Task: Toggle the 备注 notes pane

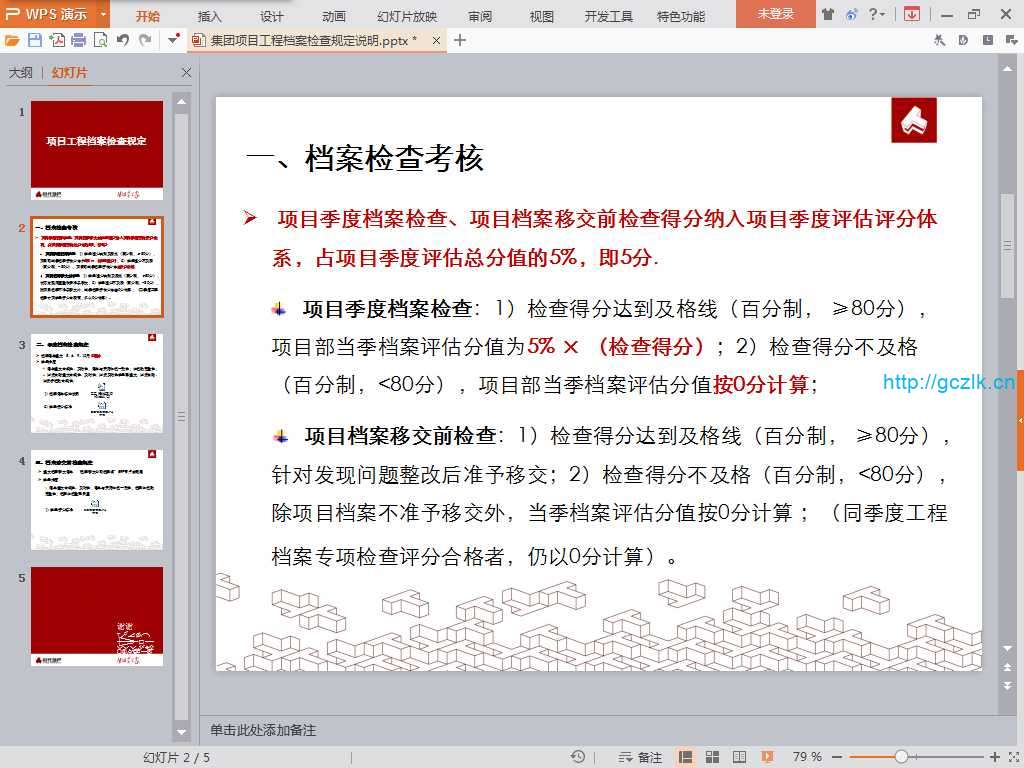Action: click(x=642, y=757)
